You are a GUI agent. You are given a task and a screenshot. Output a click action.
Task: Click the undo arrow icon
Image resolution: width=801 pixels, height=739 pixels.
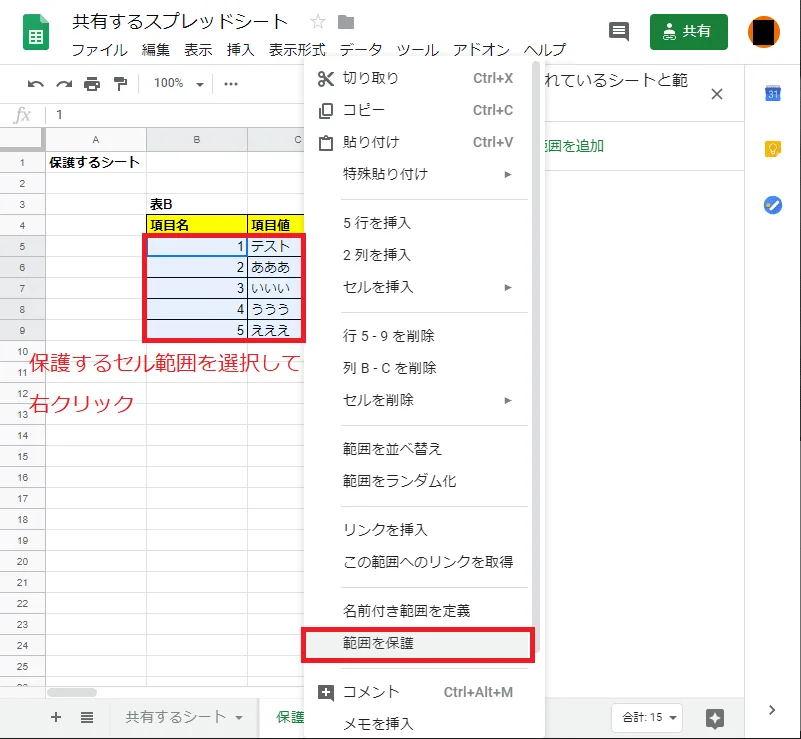[35, 84]
